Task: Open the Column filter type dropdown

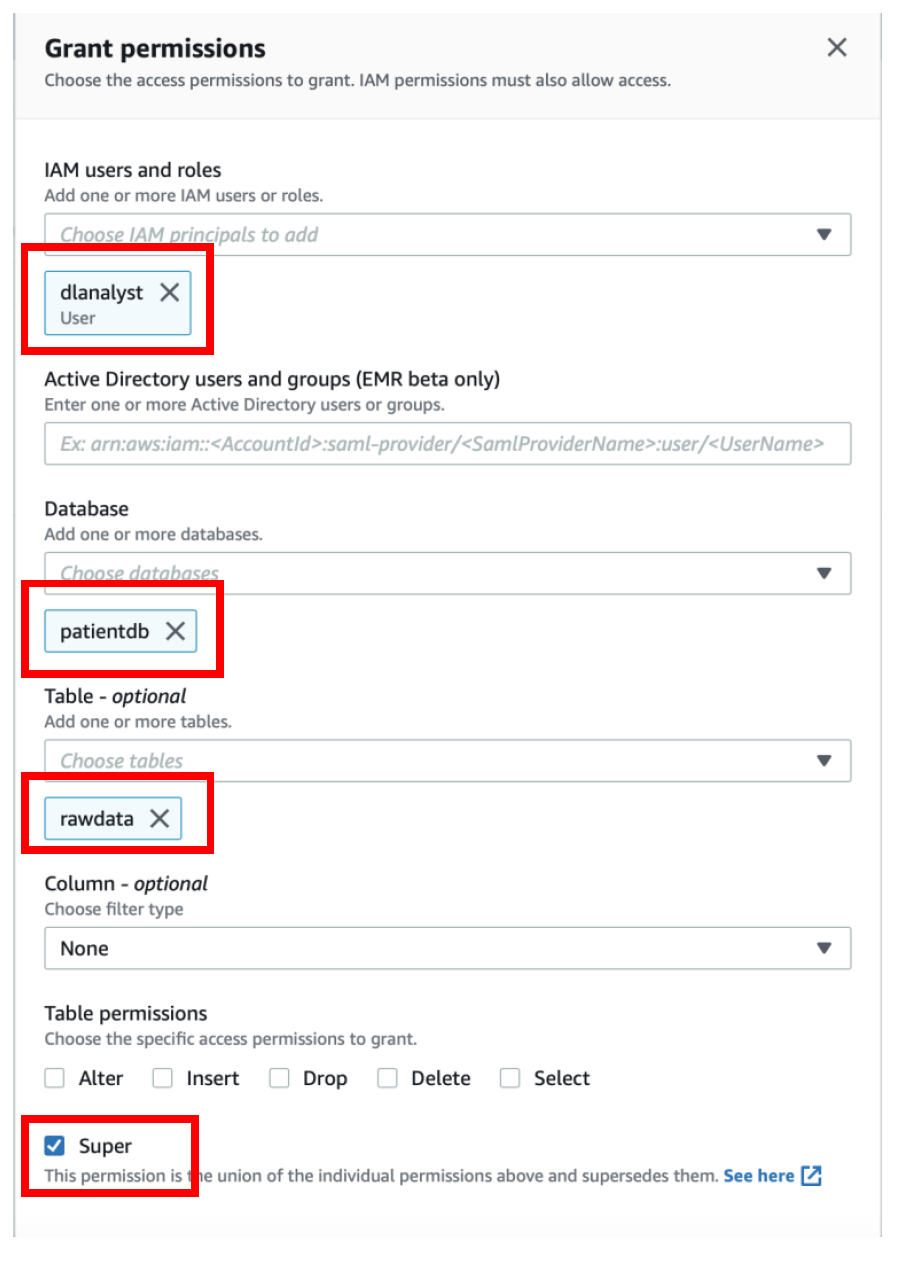Action: (x=448, y=948)
